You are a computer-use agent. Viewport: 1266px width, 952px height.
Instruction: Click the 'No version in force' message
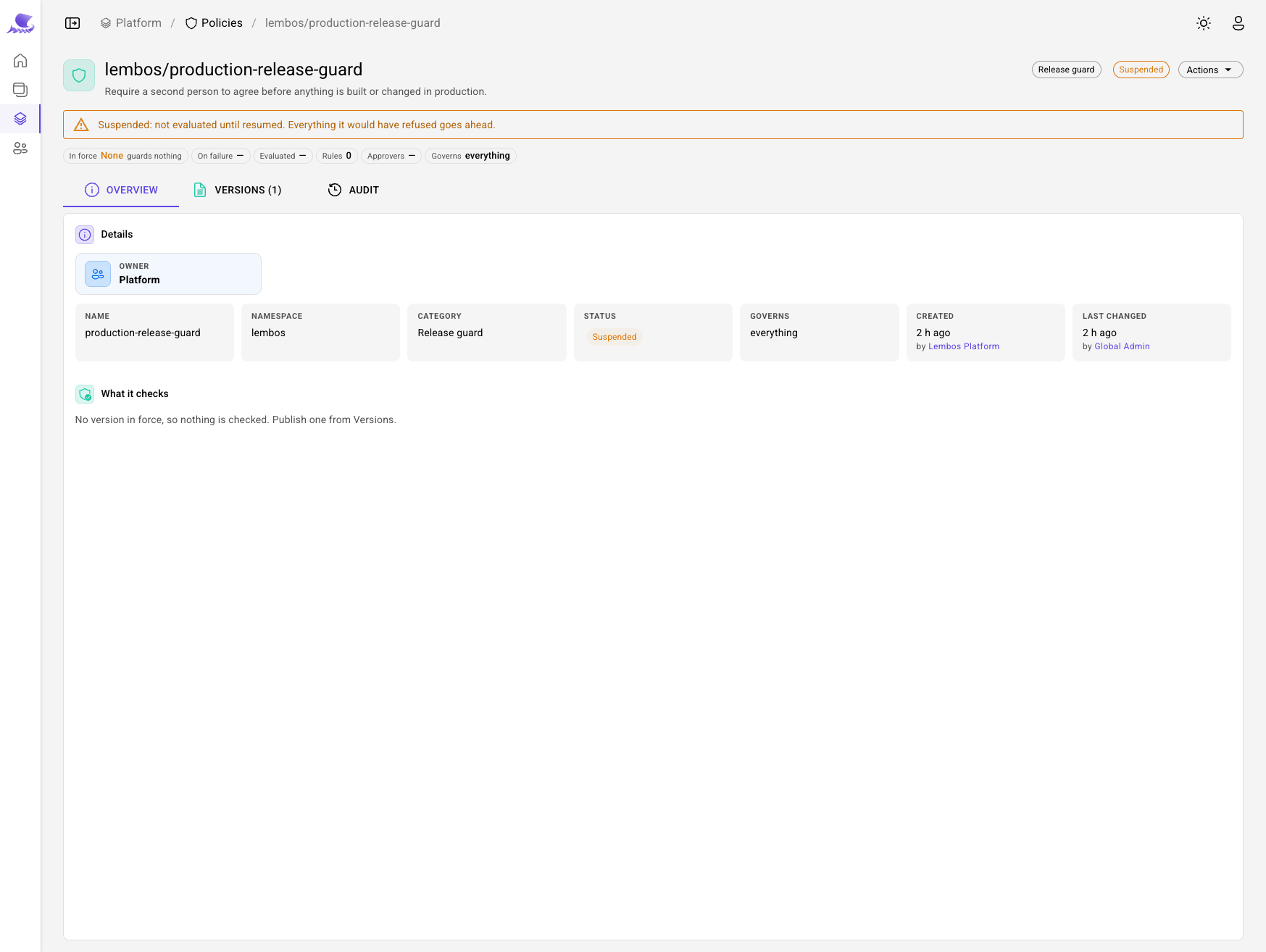click(x=236, y=419)
